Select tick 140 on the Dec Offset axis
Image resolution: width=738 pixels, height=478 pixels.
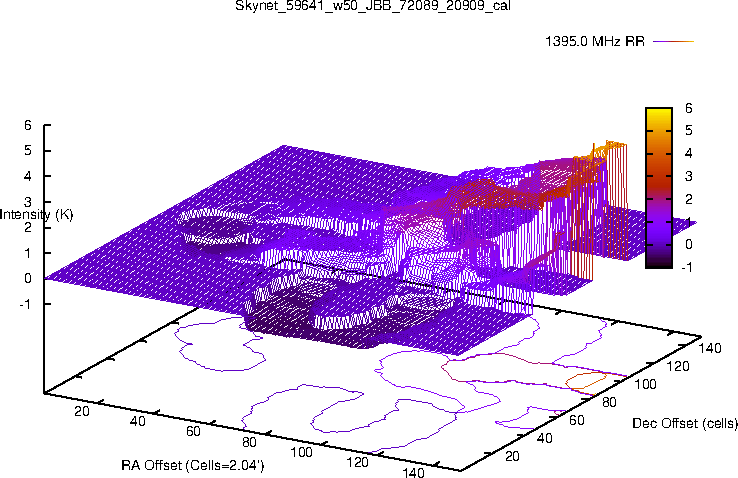tap(710, 348)
